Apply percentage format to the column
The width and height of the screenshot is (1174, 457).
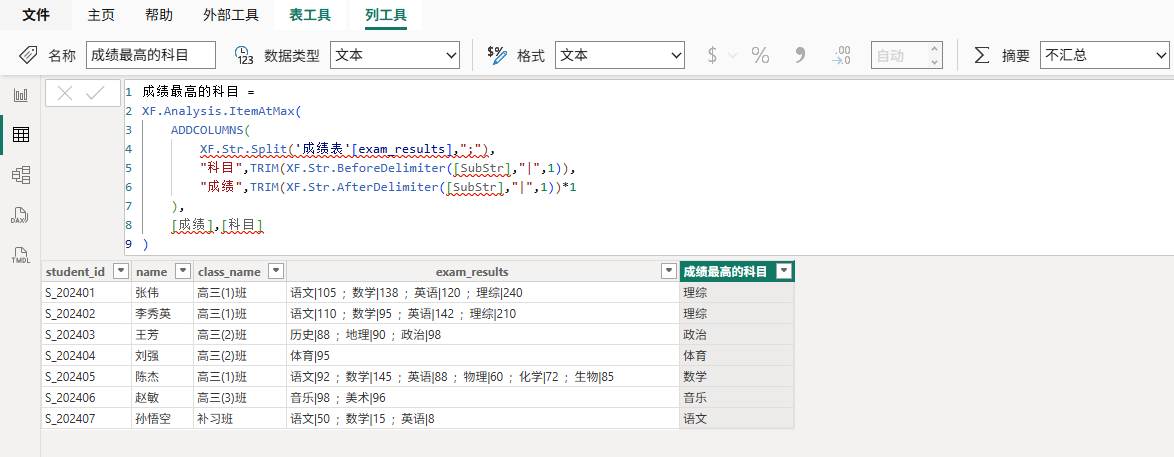[760, 55]
